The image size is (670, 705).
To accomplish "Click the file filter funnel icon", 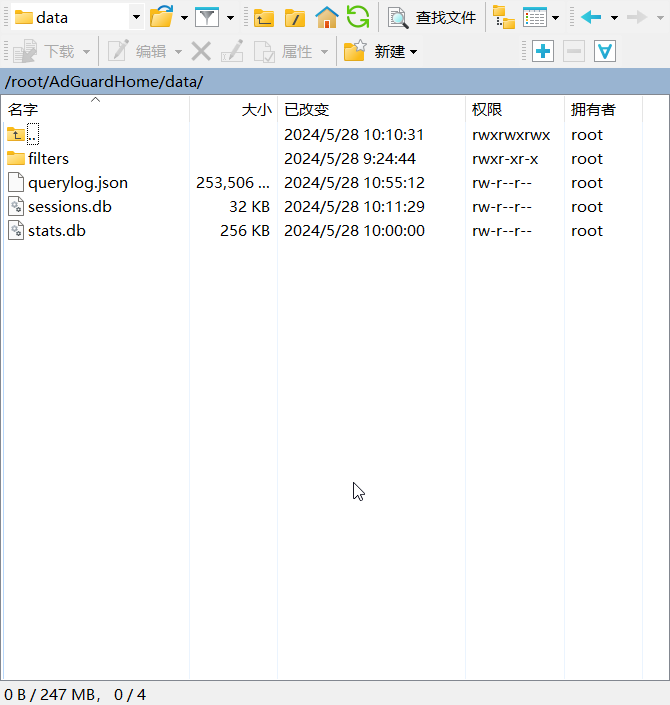I will click(x=207, y=17).
